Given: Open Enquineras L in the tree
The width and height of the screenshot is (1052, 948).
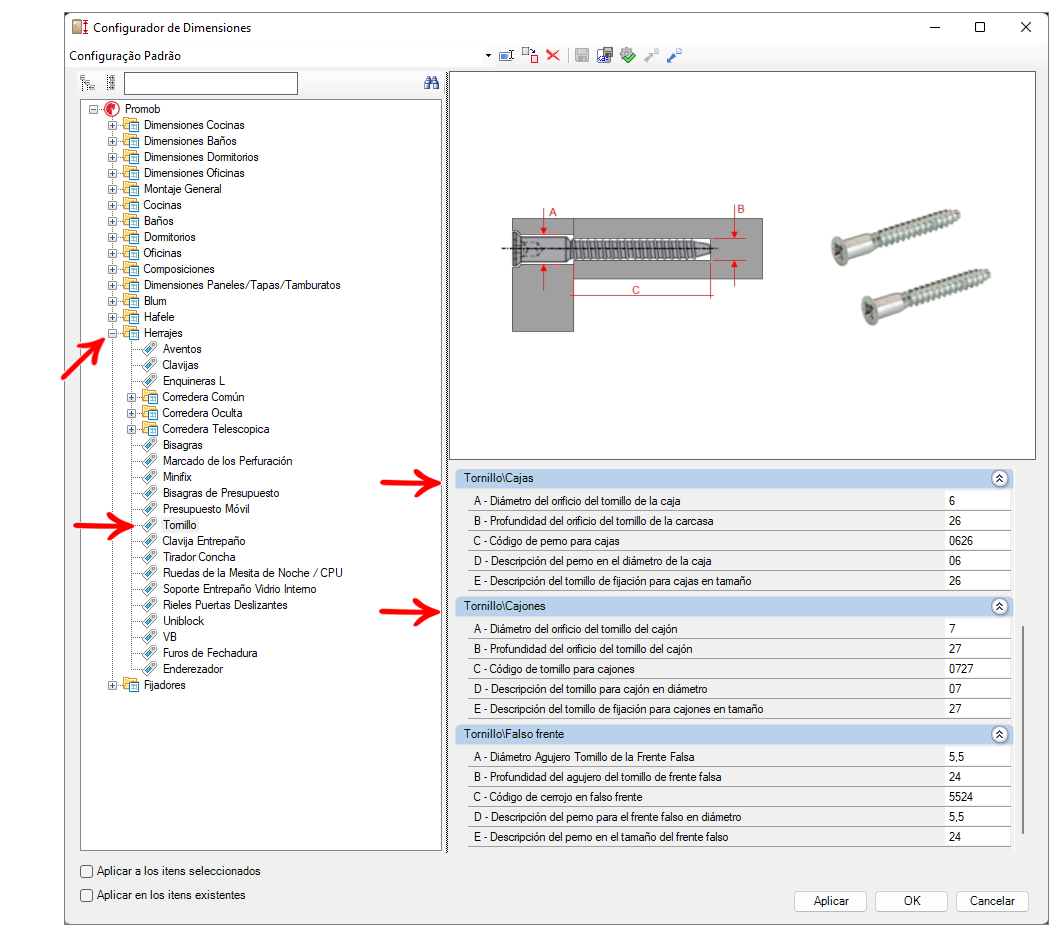Looking at the screenshot, I should click(194, 382).
